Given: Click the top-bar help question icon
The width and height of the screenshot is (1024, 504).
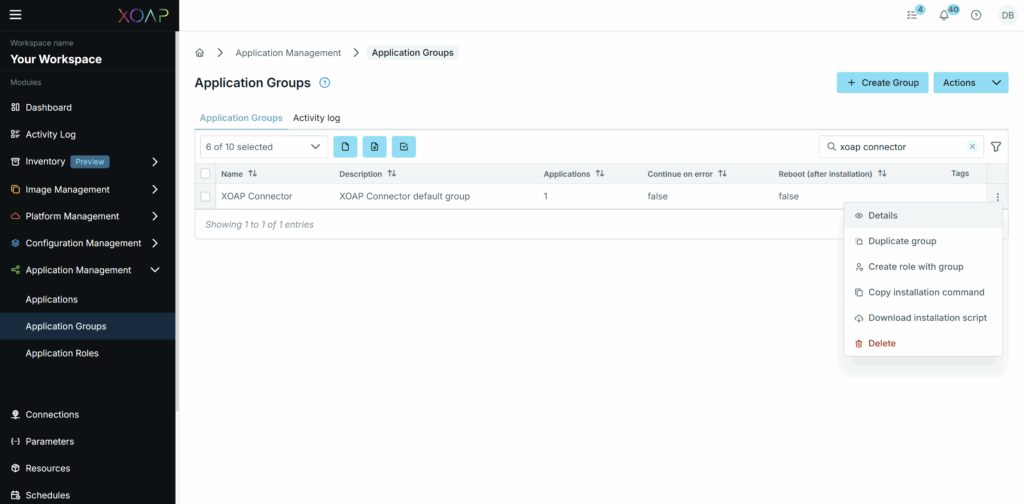Looking at the screenshot, I should 976,15.
